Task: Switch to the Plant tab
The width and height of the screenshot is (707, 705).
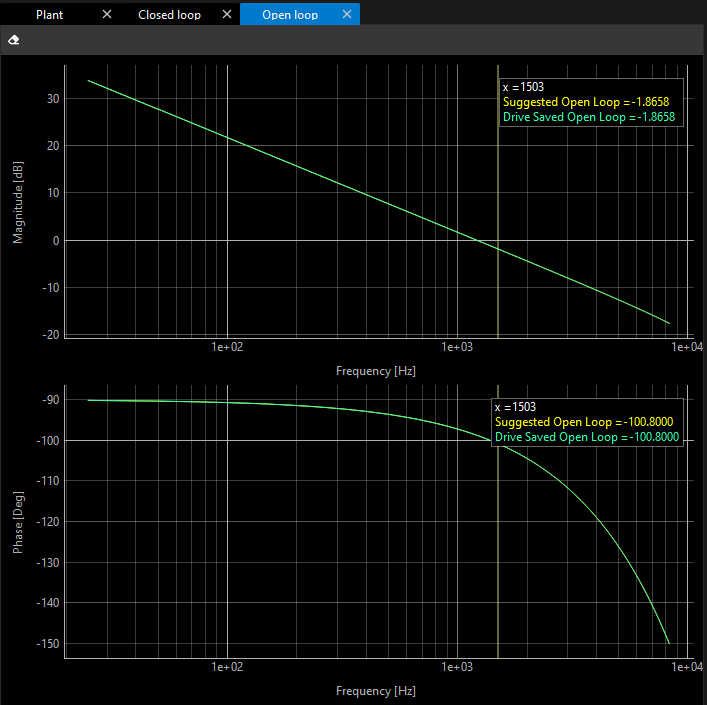Action: (x=50, y=15)
